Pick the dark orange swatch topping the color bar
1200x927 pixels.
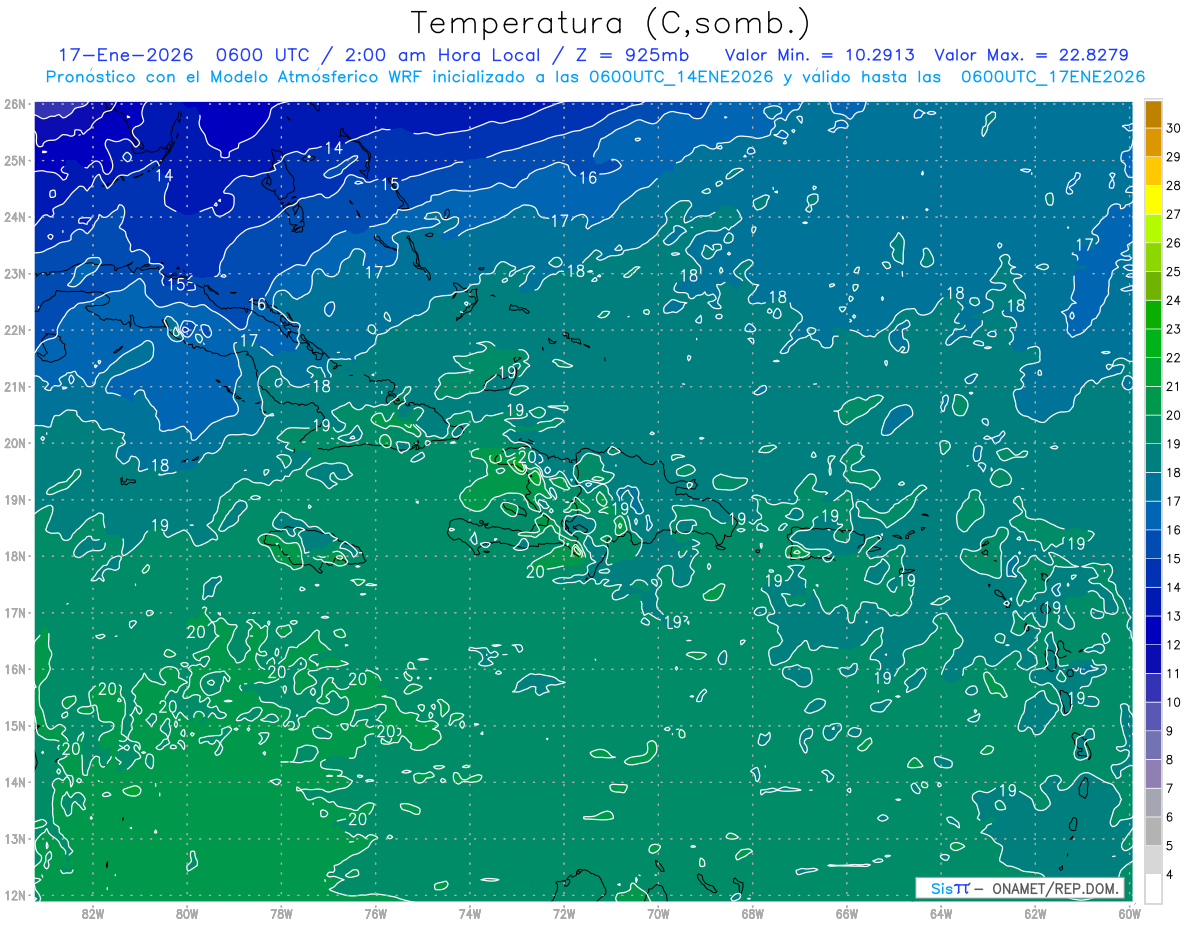(1153, 114)
